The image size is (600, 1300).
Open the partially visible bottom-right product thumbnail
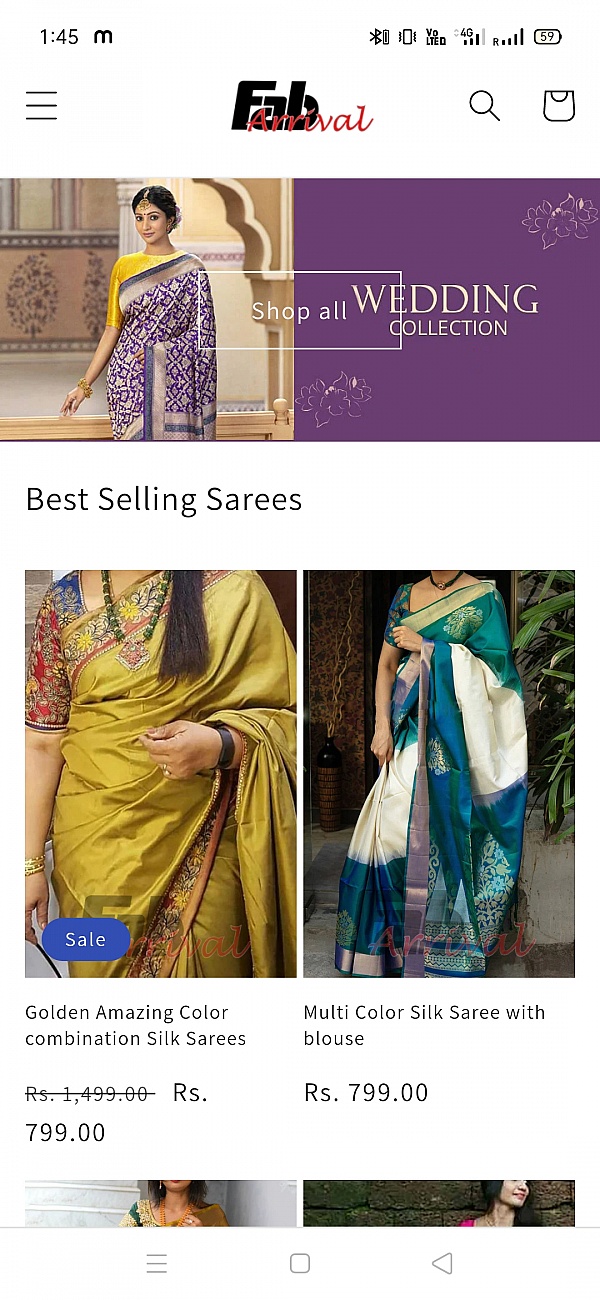(439, 1203)
